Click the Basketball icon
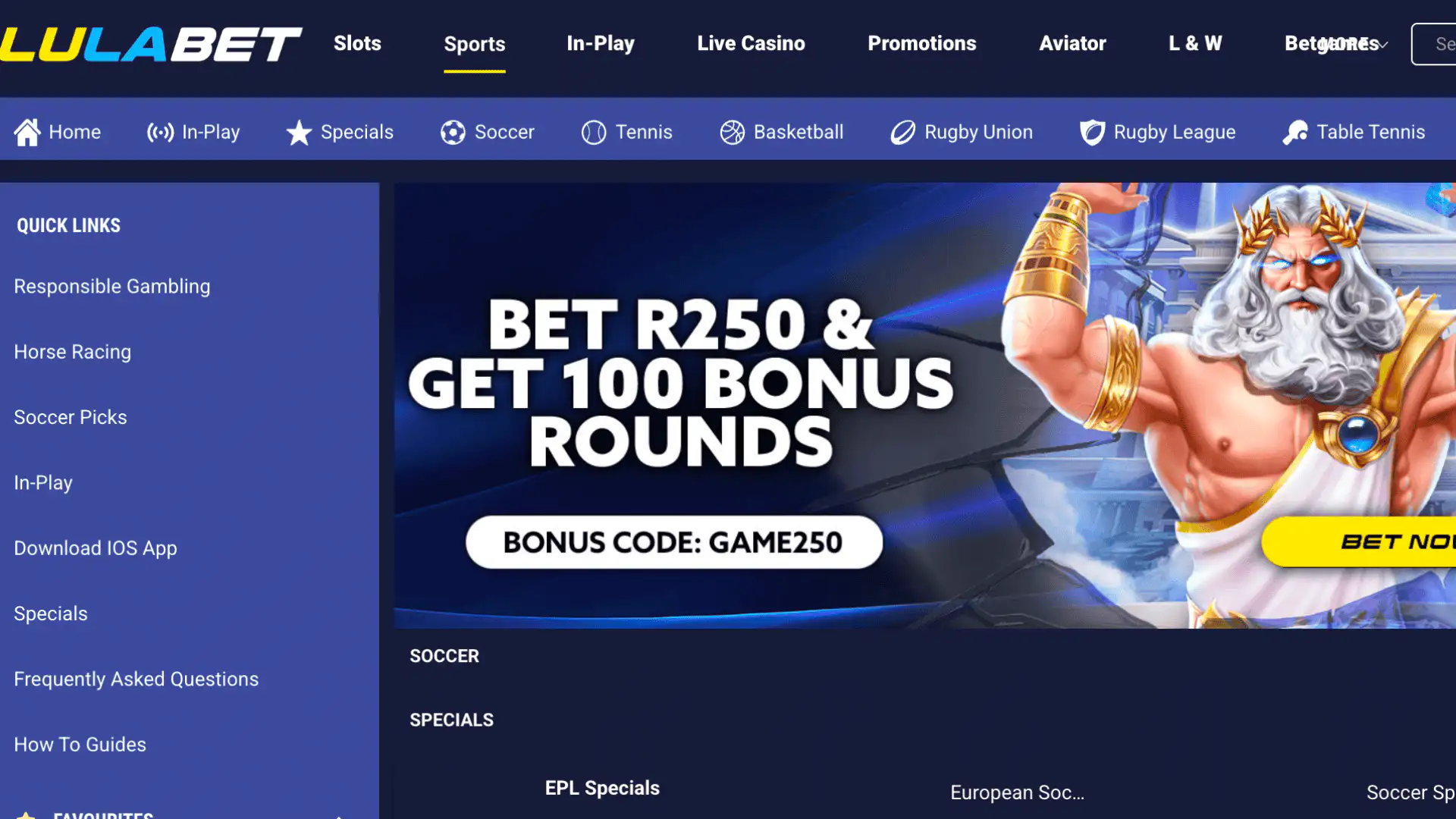The image size is (1456, 819). [x=733, y=133]
